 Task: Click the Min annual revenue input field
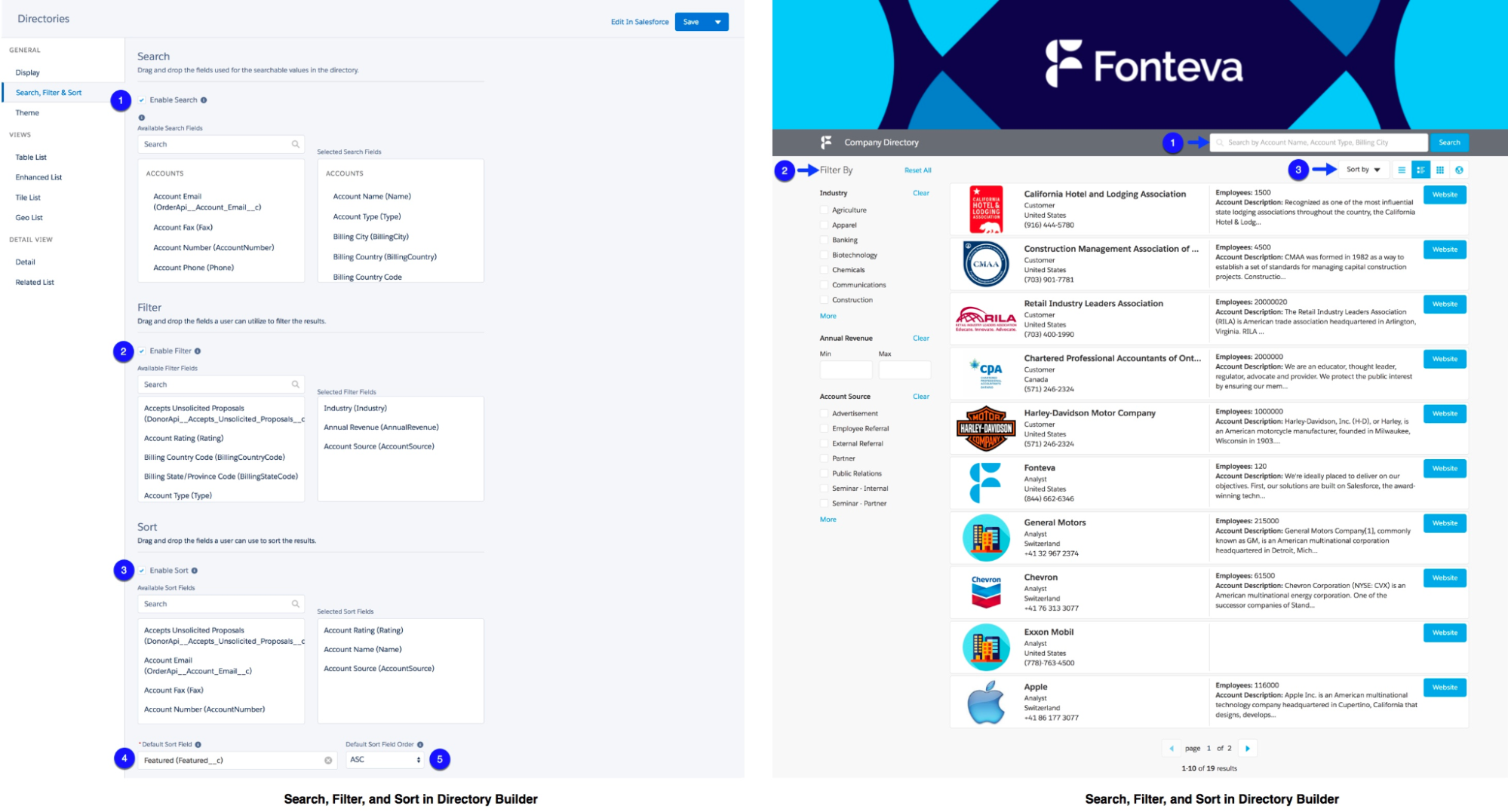coord(845,369)
